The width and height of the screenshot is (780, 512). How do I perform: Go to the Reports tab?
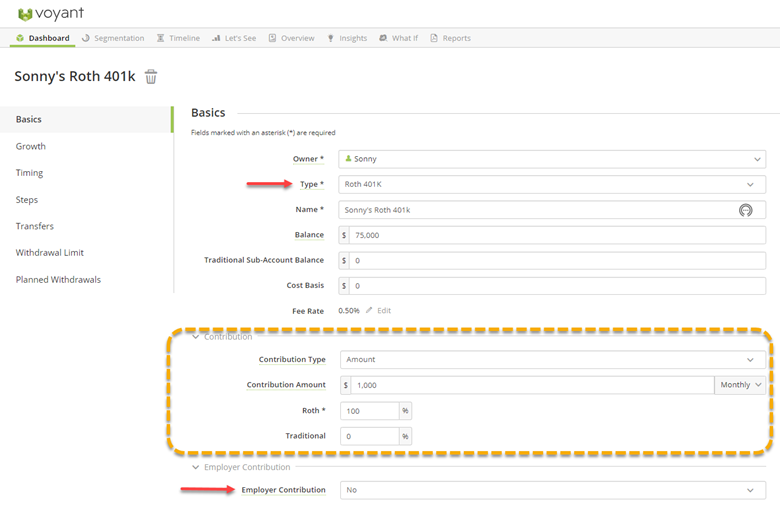[451, 38]
